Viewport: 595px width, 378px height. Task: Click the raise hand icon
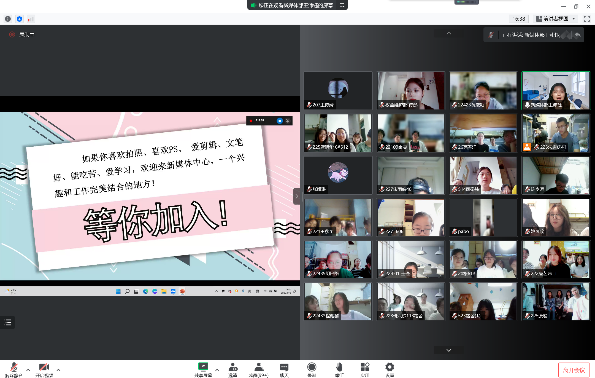click(339, 369)
